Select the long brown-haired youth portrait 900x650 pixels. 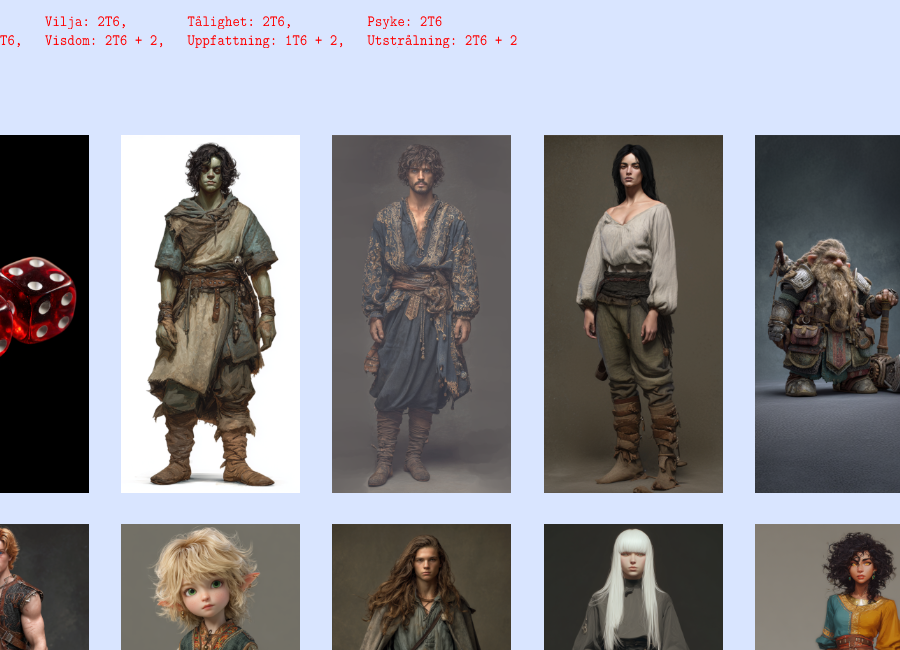pos(421,587)
